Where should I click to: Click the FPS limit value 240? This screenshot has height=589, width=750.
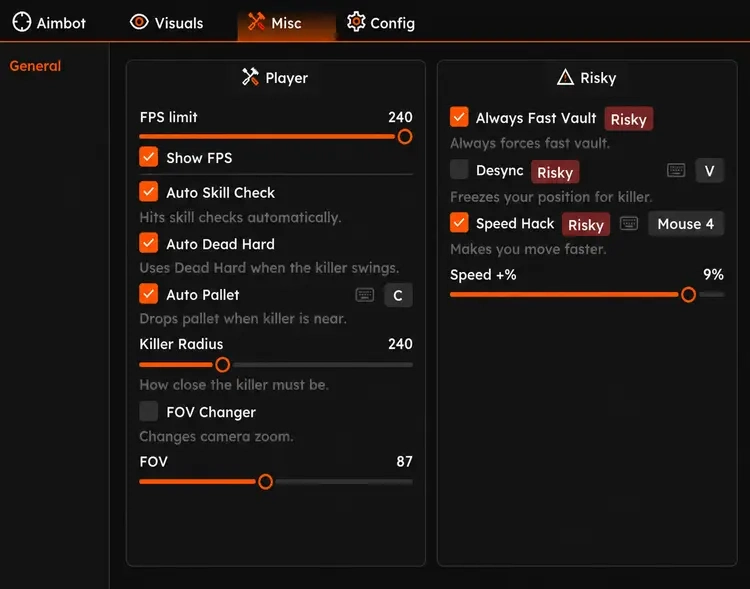tap(400, 117)
